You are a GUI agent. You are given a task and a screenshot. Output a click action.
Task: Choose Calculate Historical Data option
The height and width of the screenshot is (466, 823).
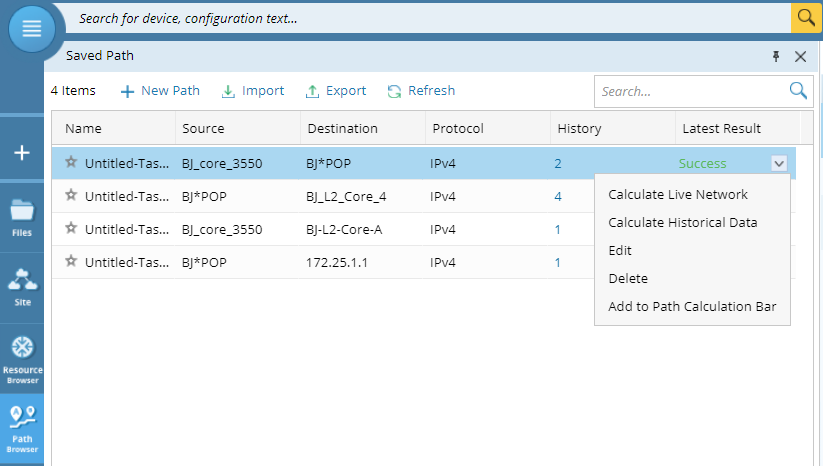click(682, 223)
